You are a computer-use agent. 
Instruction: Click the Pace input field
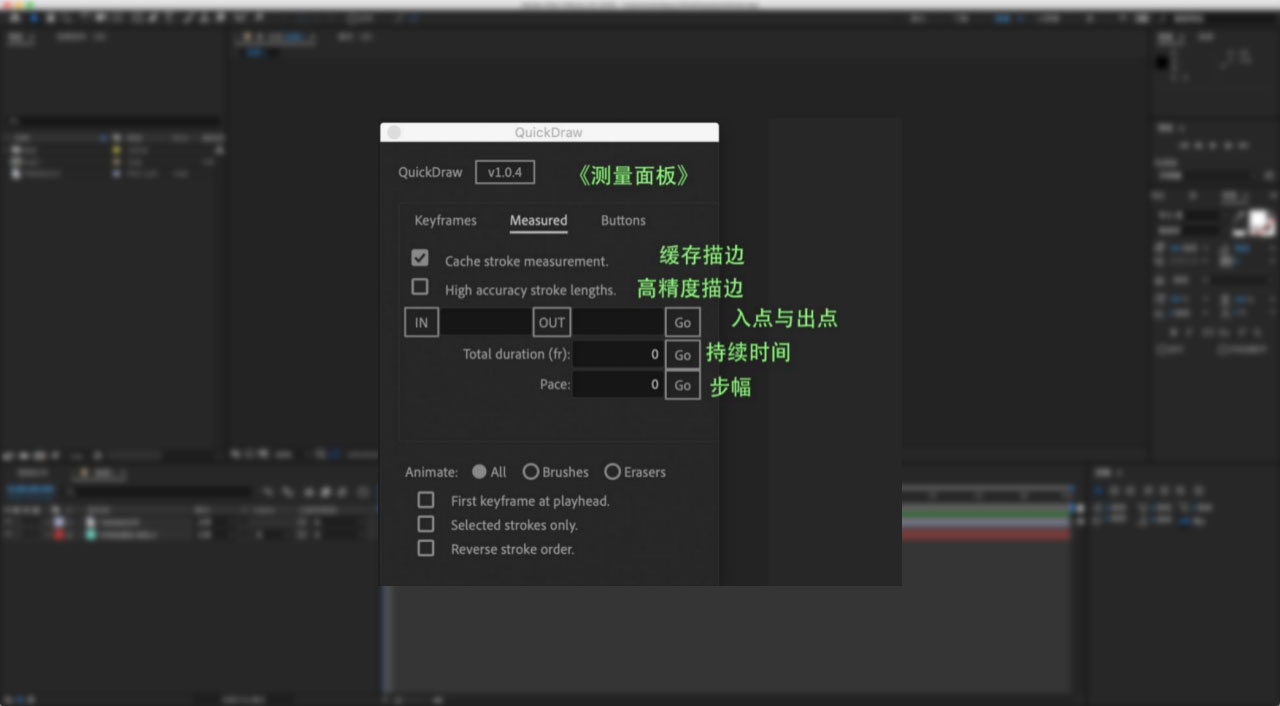tap(618, 384)
